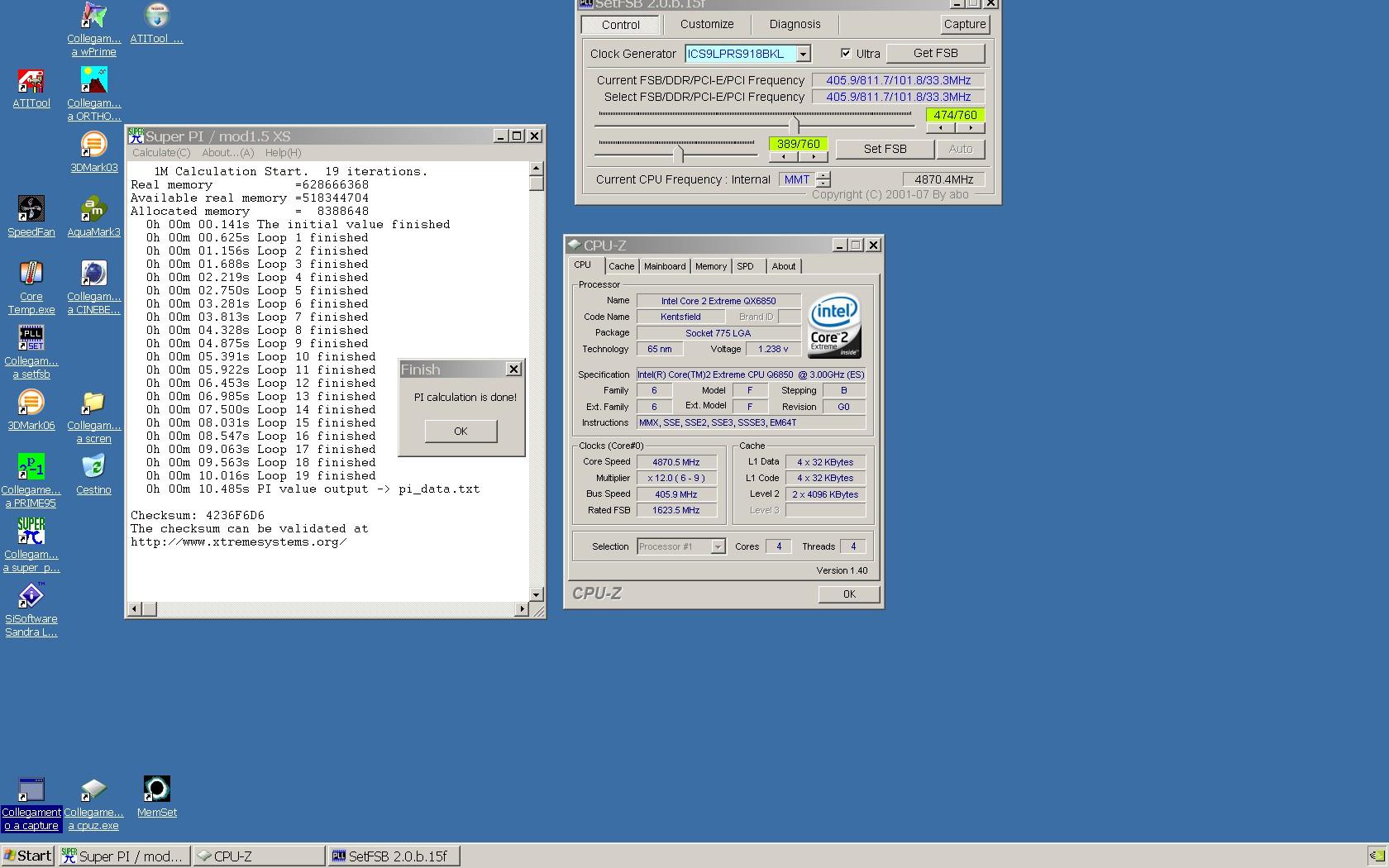Viewport: 1389px width, 868px height.
Task: Expand the Processor Selection dropdown in CPU-Z
Action: click(718, 546)
